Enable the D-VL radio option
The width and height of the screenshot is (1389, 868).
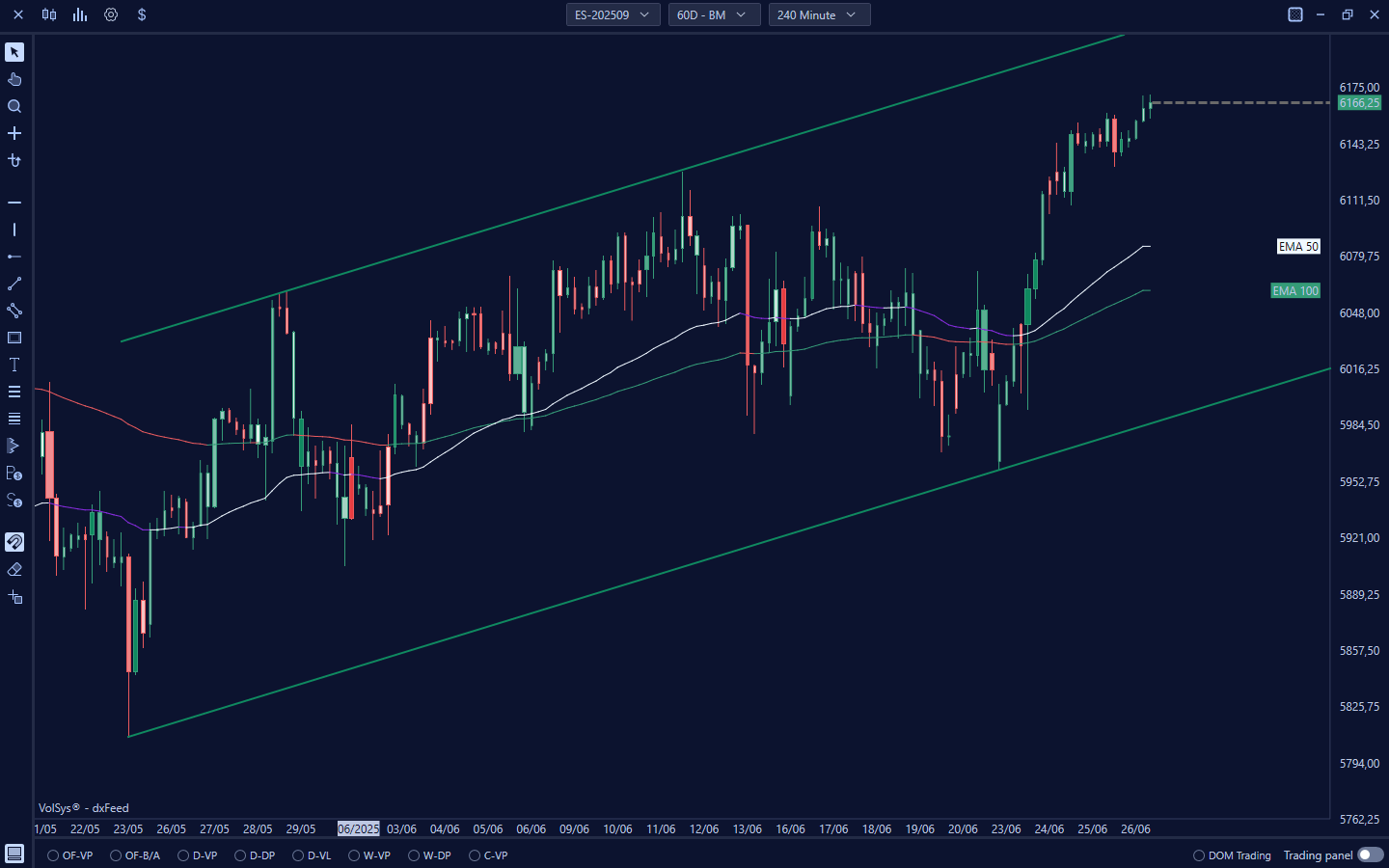coord(299,855)
